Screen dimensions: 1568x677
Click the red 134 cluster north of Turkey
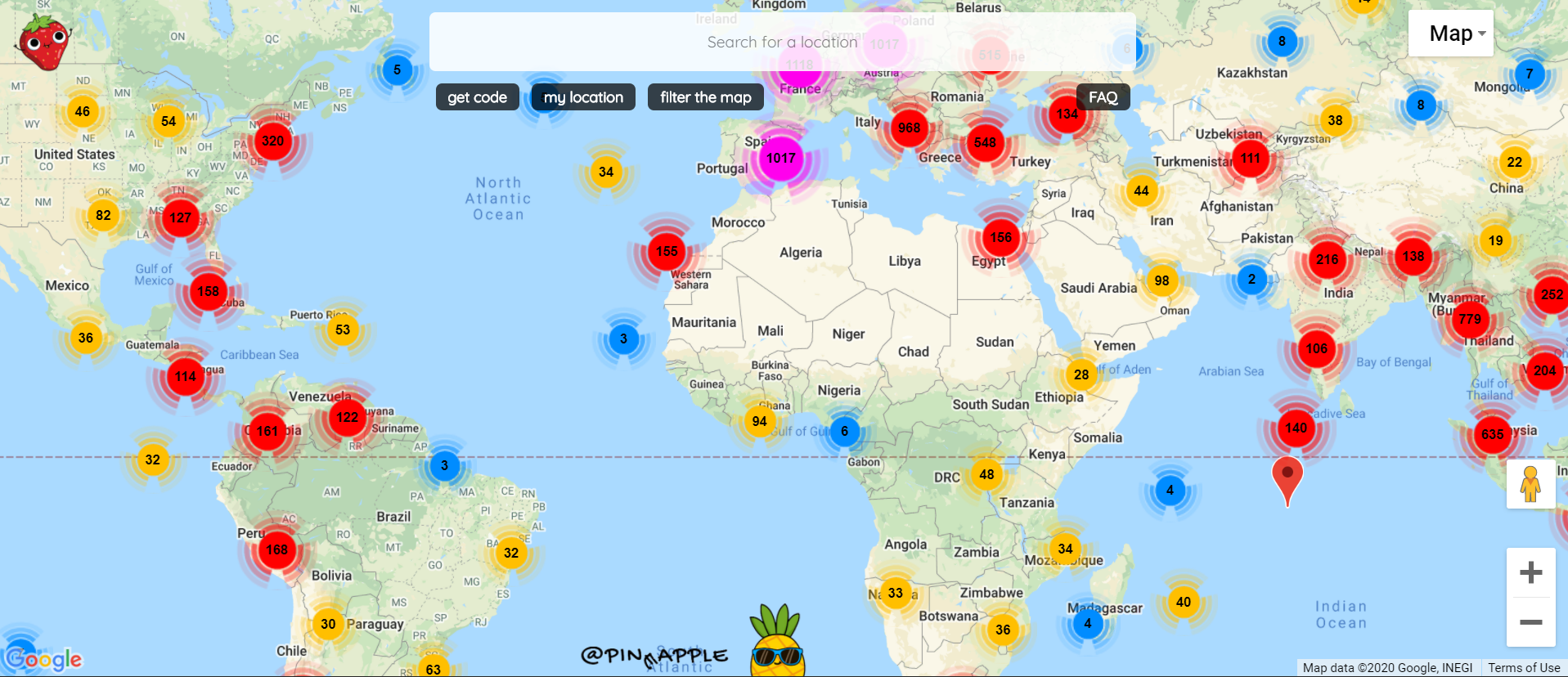point(1067,114)
